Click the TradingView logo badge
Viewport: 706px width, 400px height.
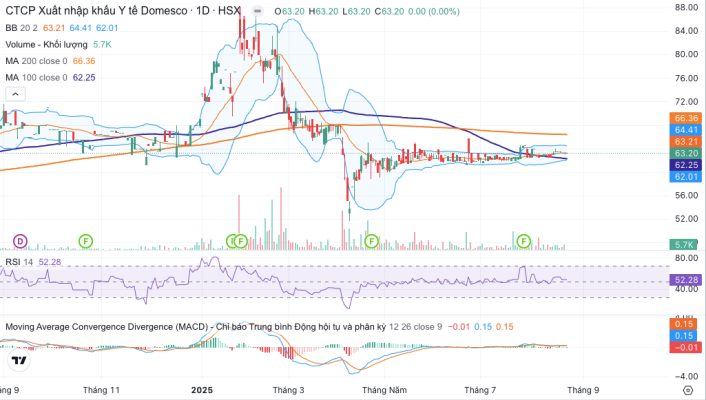pos(19,360)
